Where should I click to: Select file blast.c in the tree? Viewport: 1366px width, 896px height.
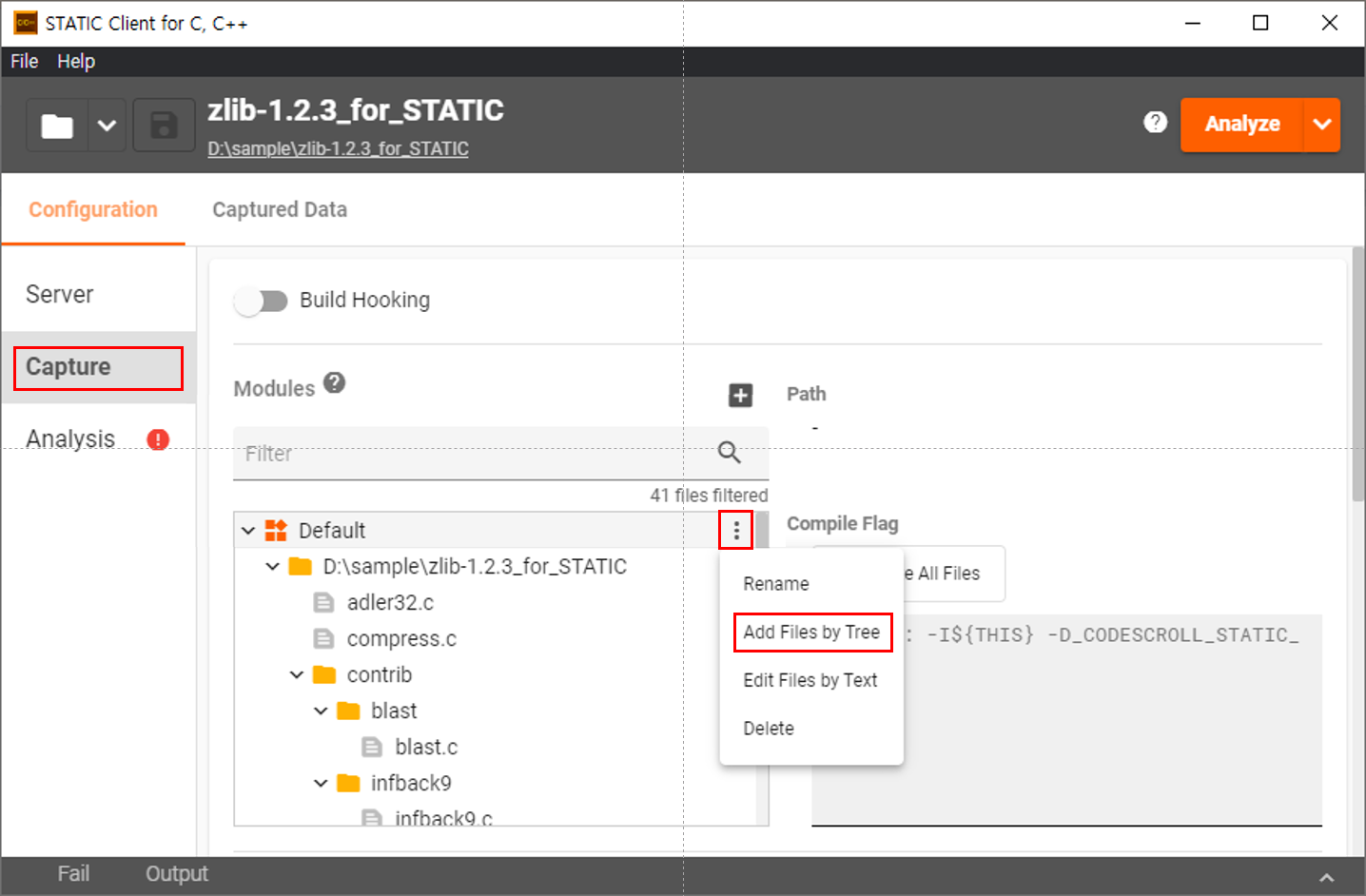pos(426,748)
